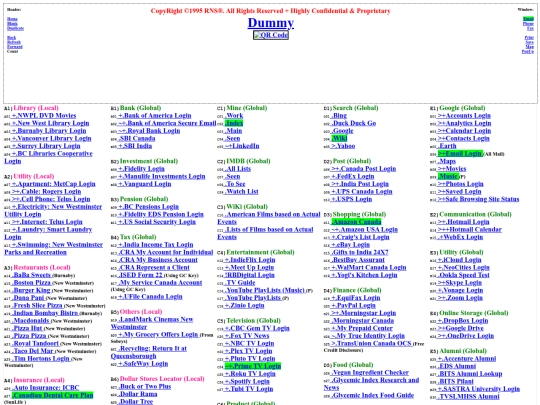The width and height of the screenshot is (540, 405).
Task: Click the Forward navigation link
Action: [x=15, y=46]
